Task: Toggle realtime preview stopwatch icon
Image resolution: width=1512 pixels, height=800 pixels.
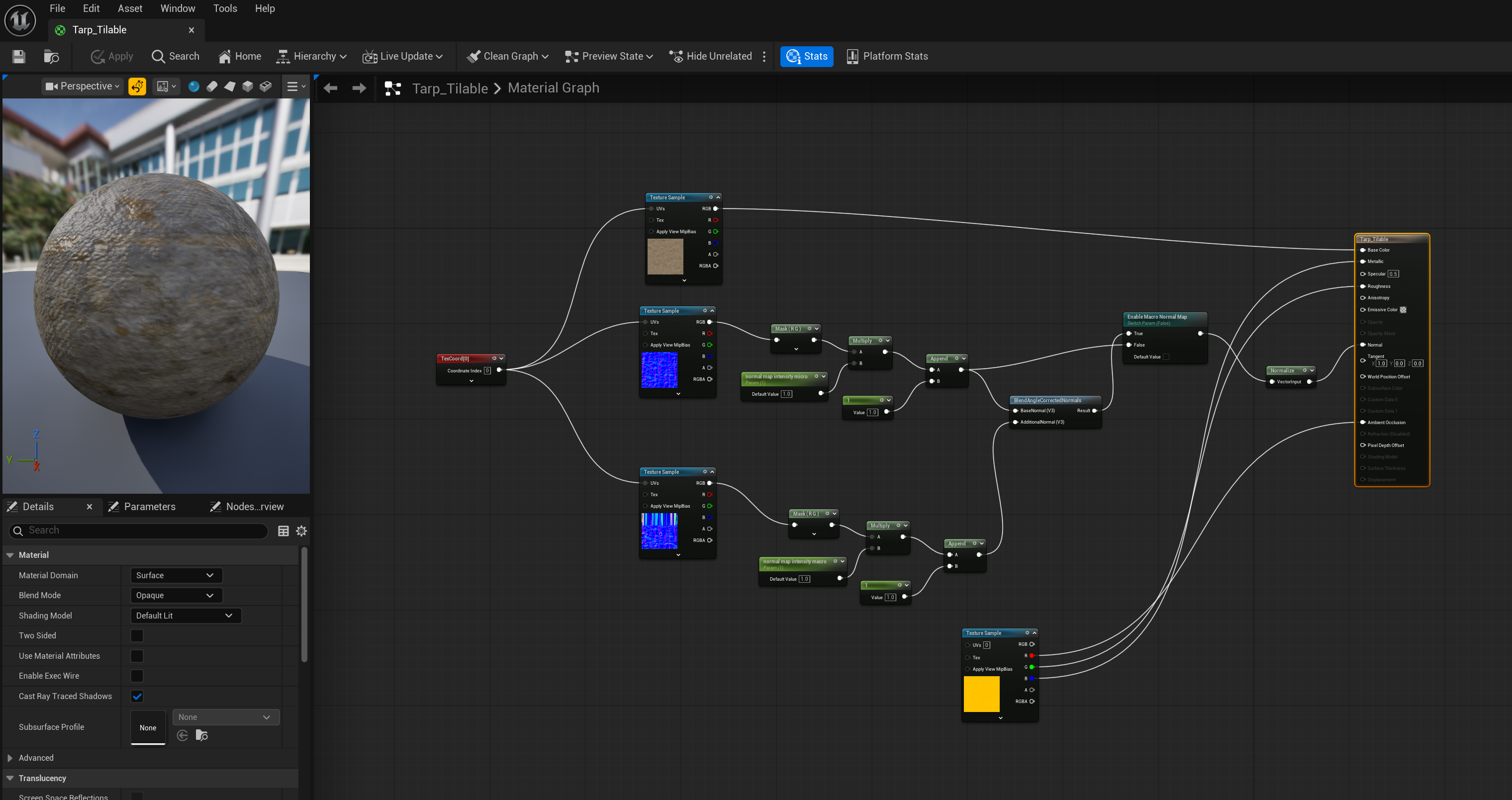Action: [x=137, y=87]
